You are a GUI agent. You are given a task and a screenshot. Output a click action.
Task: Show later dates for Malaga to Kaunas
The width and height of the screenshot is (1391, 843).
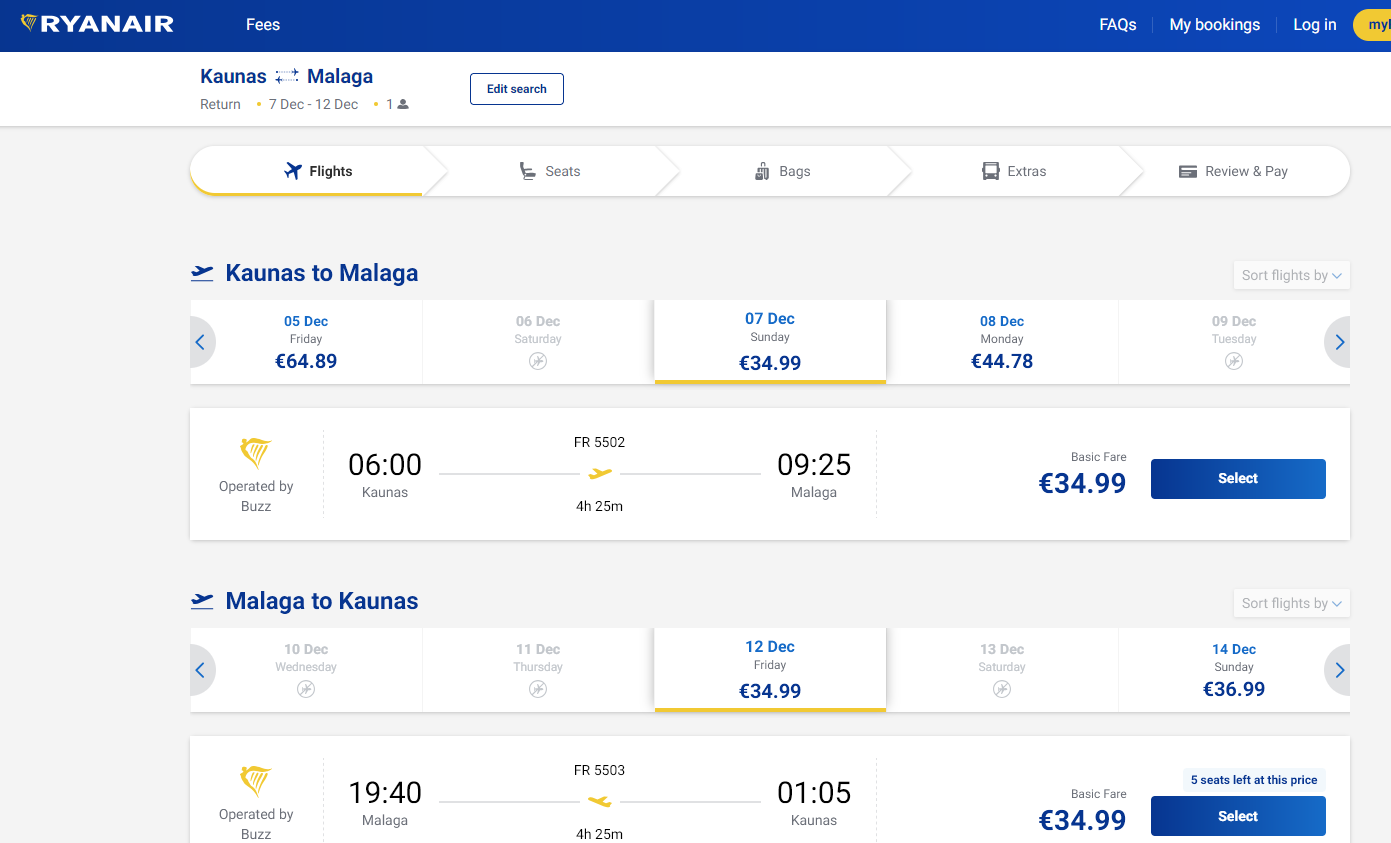1339,670
